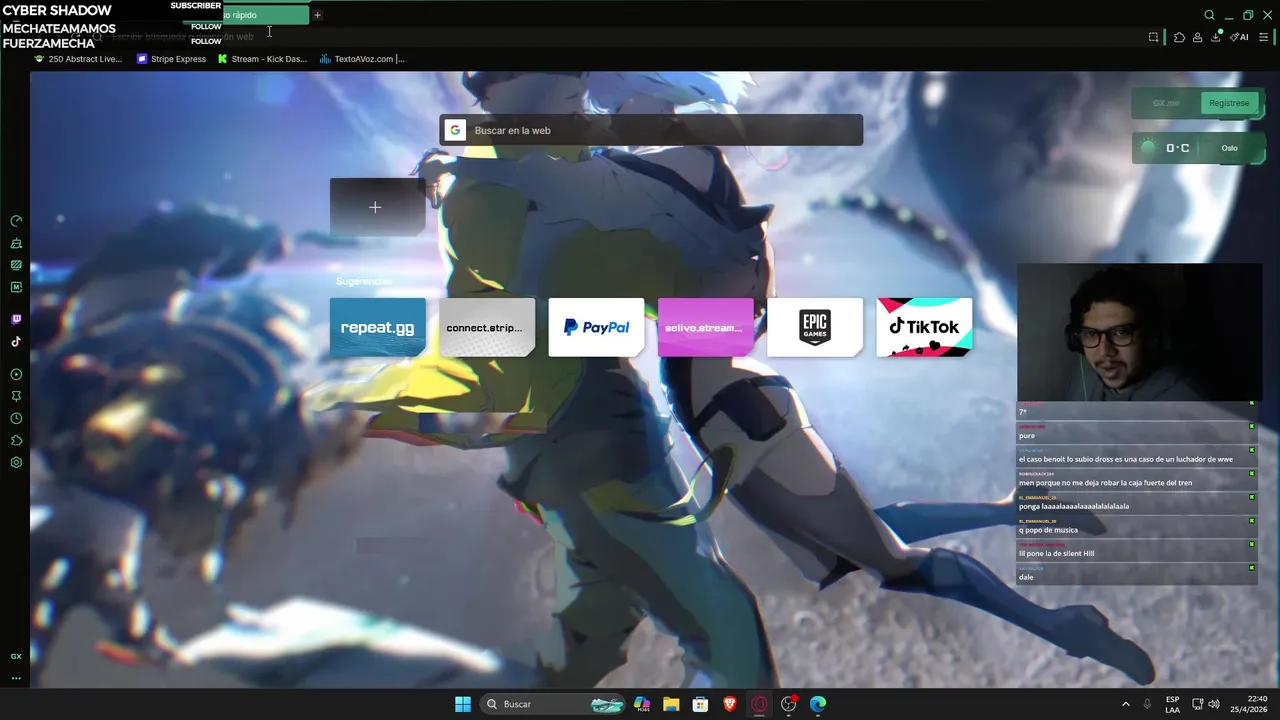Screen dimensions: 1280x720
Task: Click the GX logo at sidebar bottom
Action: (16, 656)
